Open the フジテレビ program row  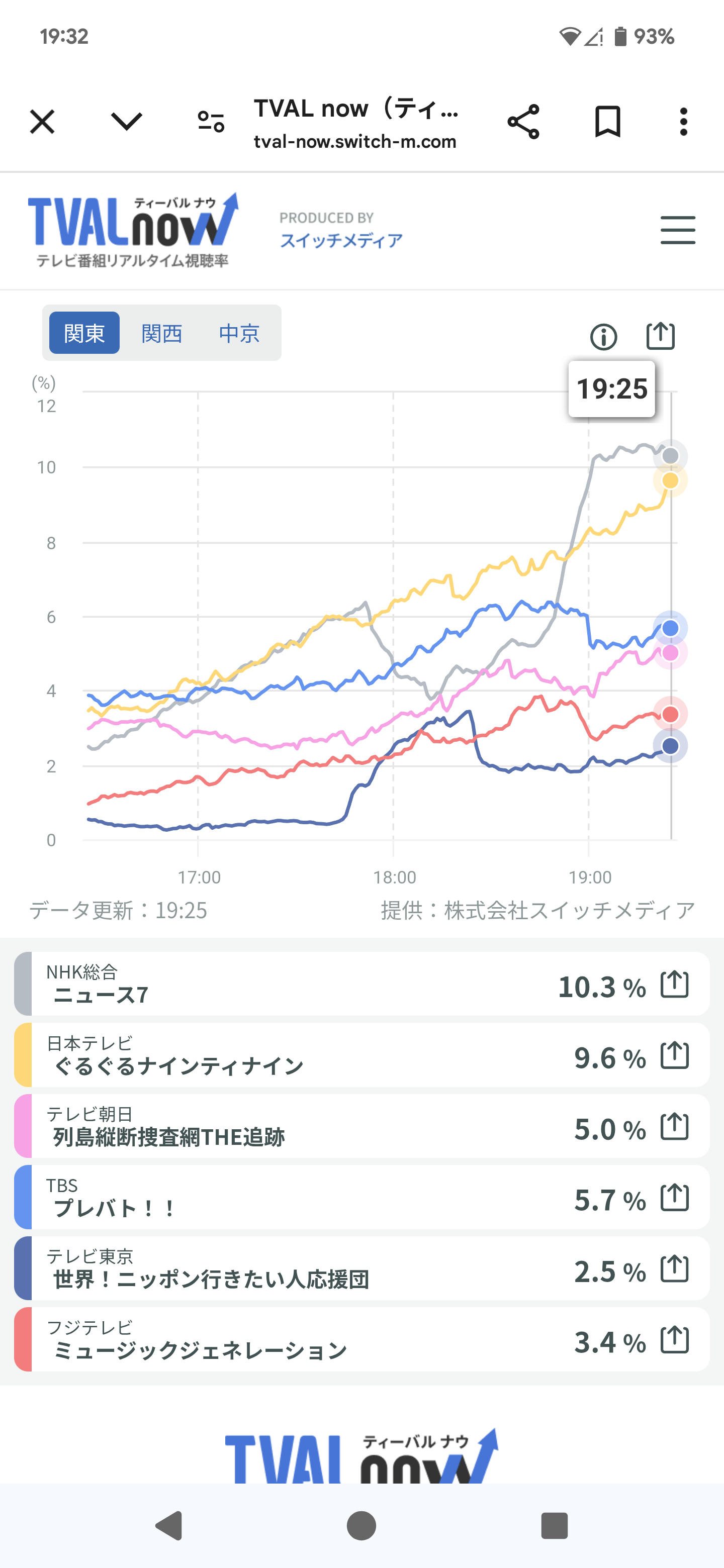(x=305, y=1340)
